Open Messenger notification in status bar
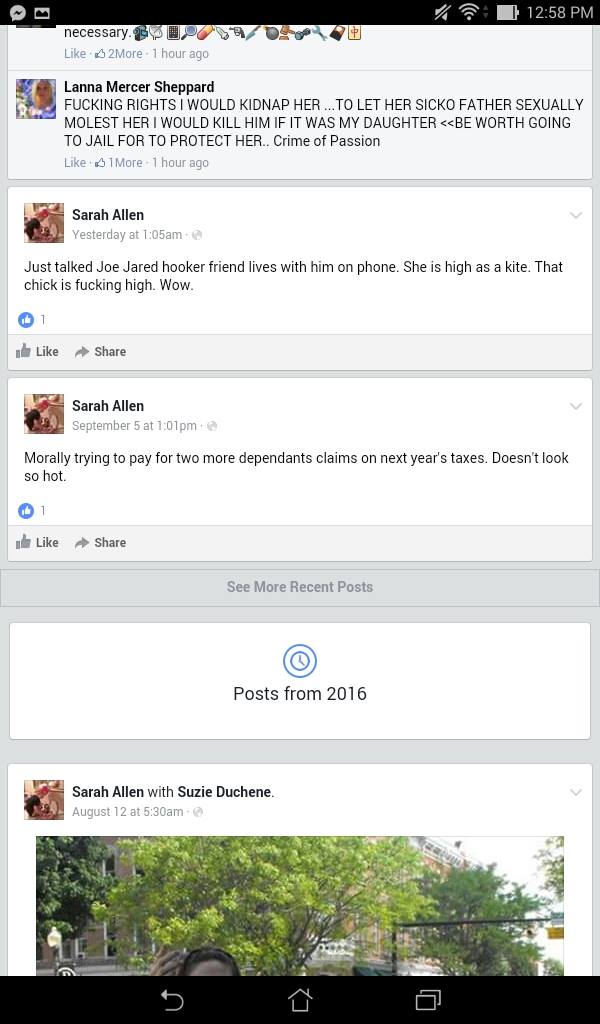600x1024 pixels. pos(18,12)
